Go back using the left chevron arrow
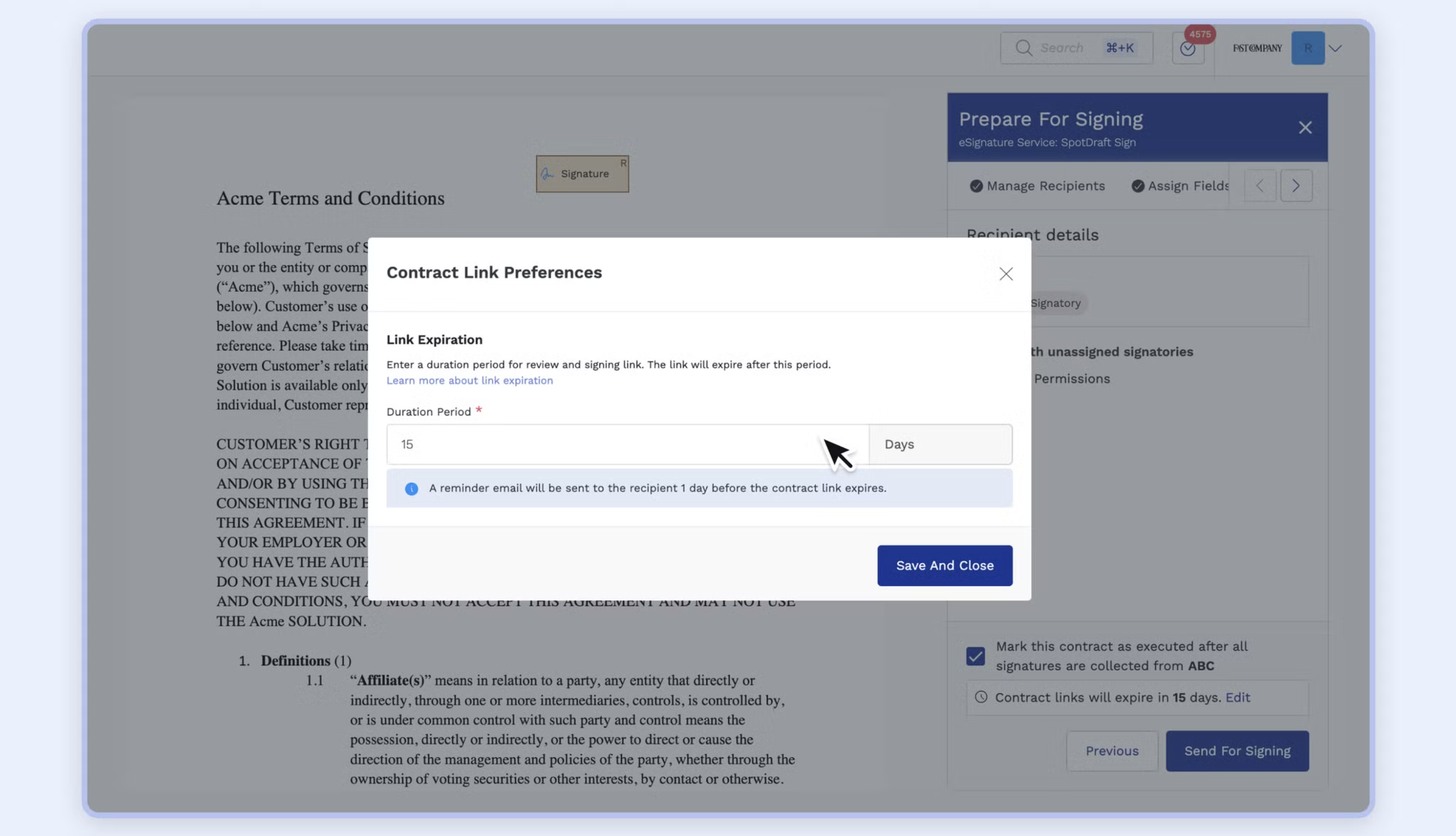 pos(1260,186)
